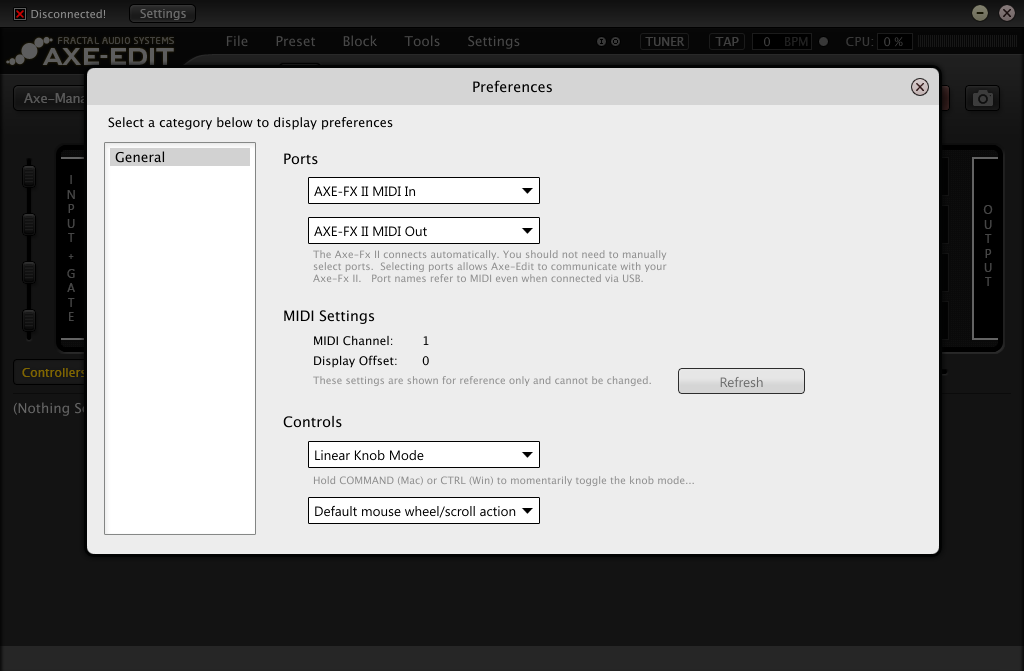
Task: Open the Settings menu in menu bar
Action: 494,41
